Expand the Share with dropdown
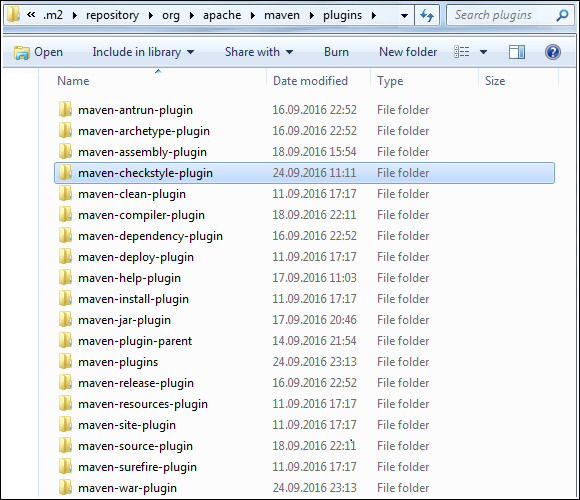 (x=290, y=52)
